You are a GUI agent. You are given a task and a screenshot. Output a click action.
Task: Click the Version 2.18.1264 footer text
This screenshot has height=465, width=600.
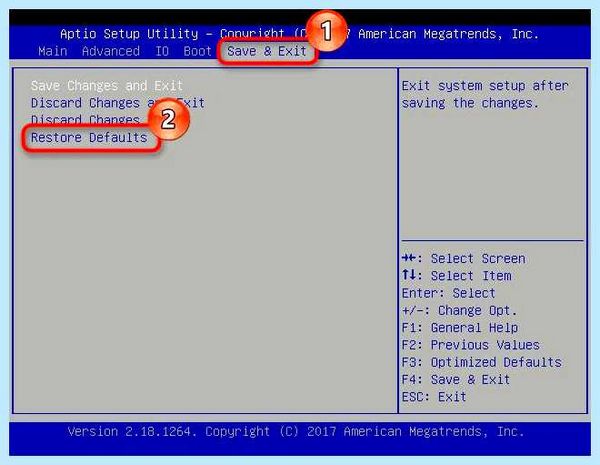click(x=295, y=432)
